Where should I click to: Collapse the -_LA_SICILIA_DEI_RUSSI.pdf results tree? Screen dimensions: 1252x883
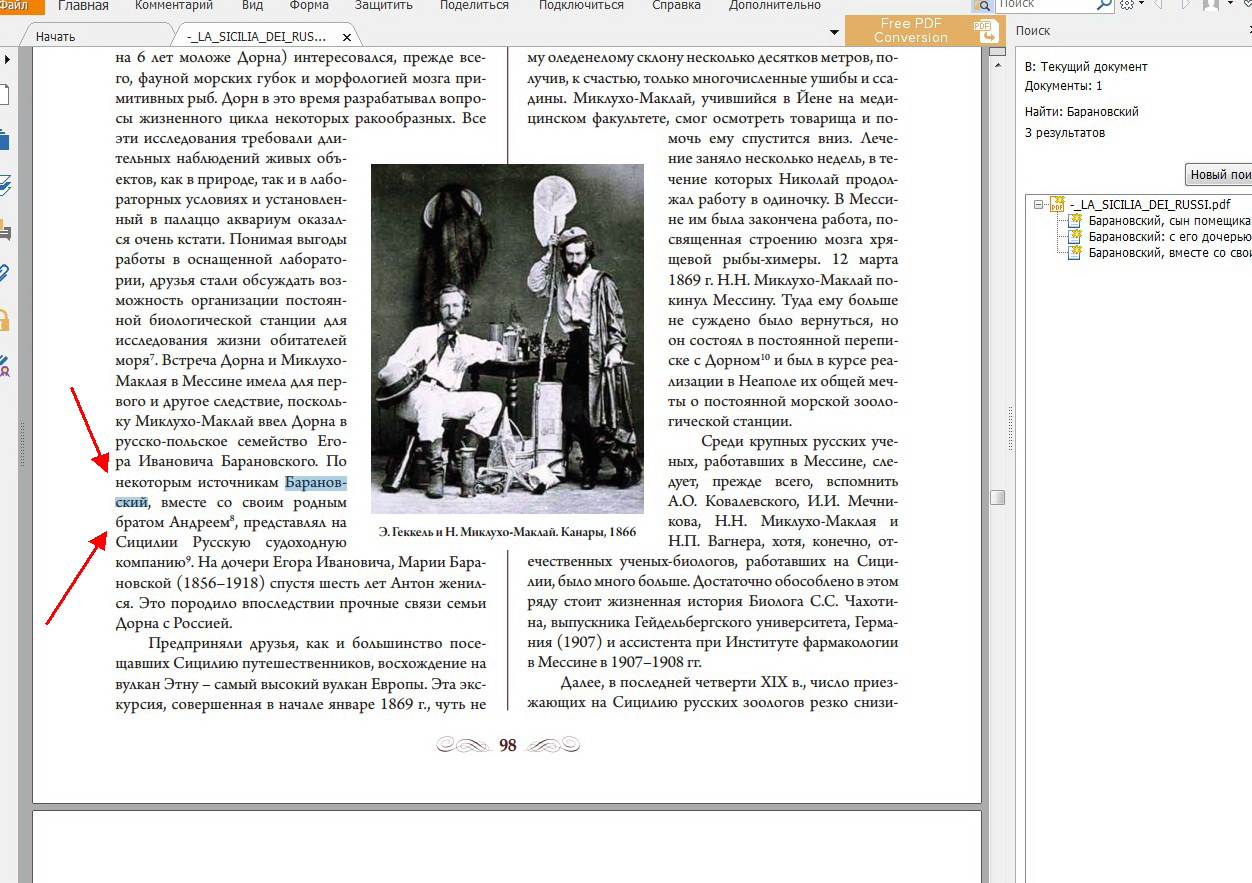pos(1038,204)
